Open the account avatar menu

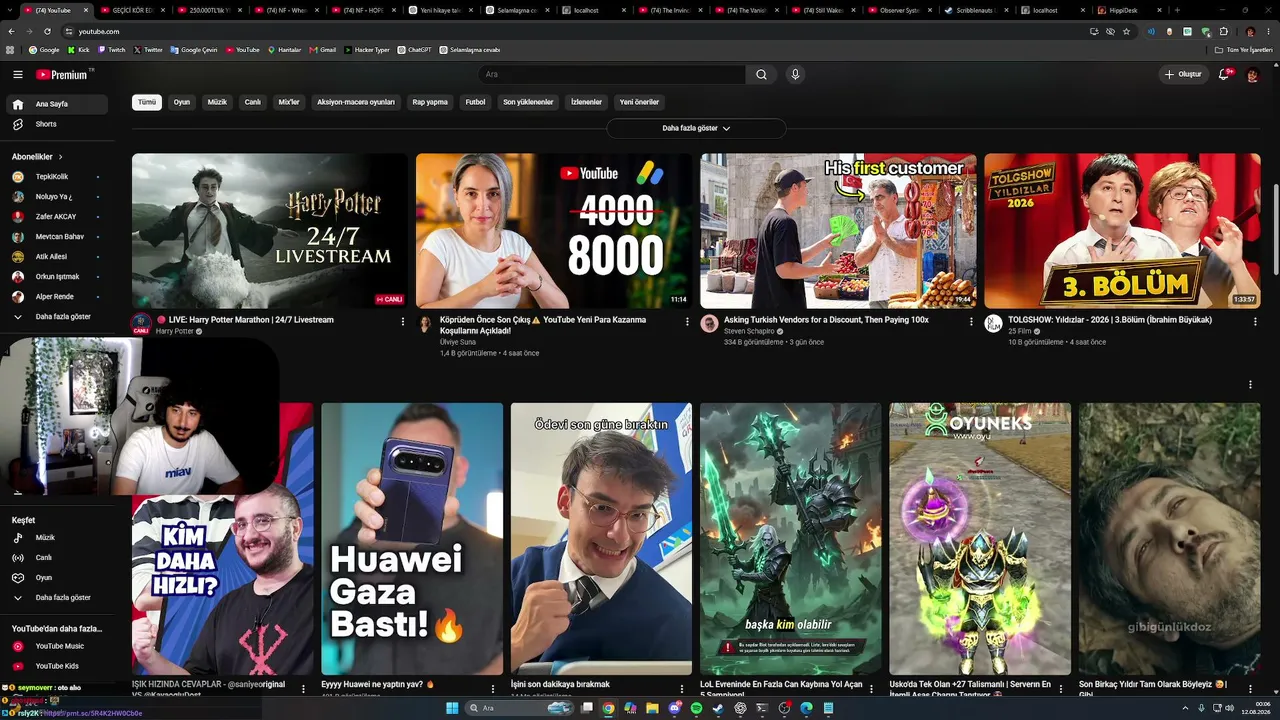pos(1252,75)
